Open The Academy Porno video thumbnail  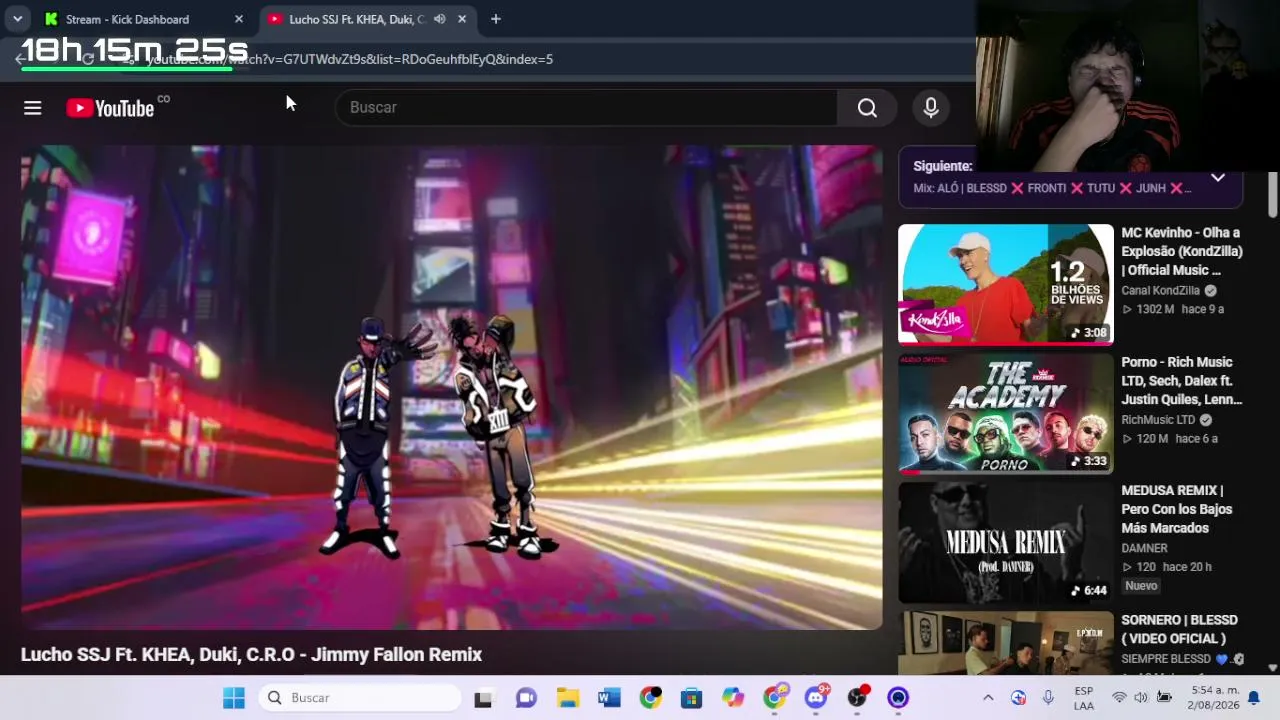pos(1005,413)
